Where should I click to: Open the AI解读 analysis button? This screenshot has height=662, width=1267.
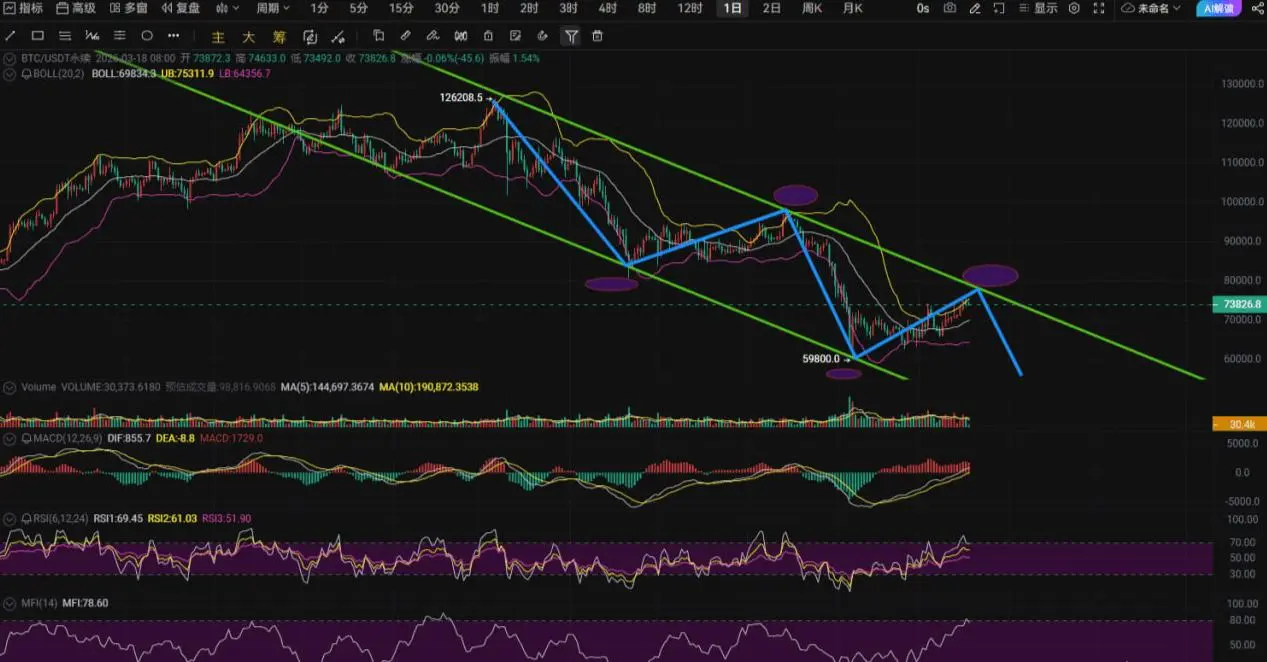click(1219, 8)
